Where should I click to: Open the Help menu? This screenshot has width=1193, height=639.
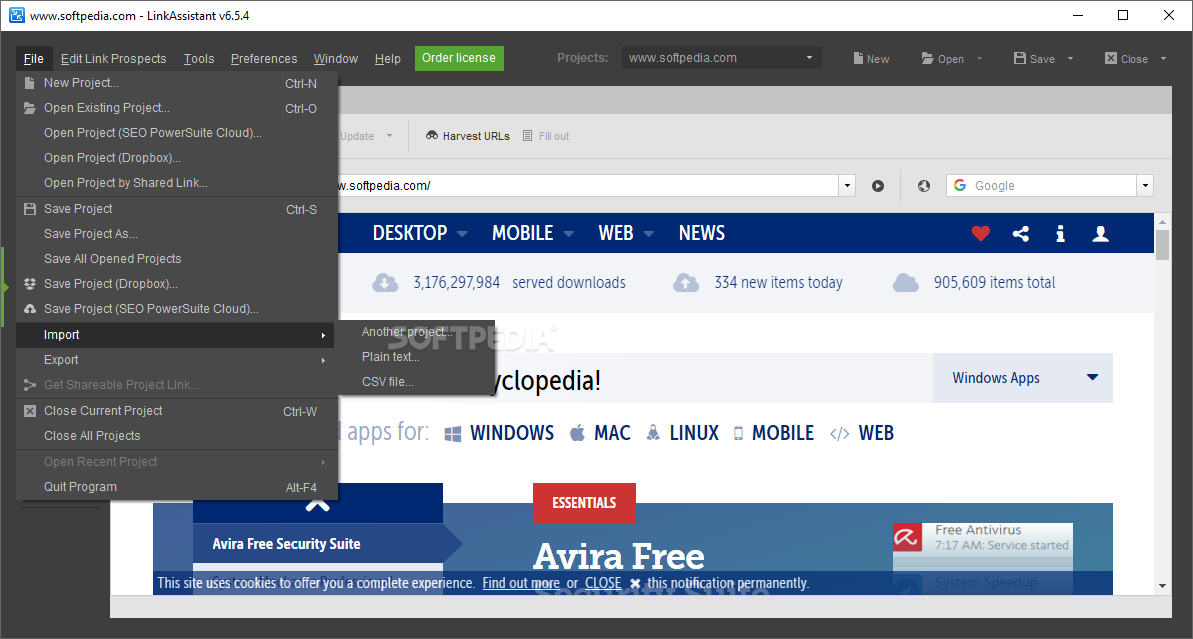(x=387, y=59)
